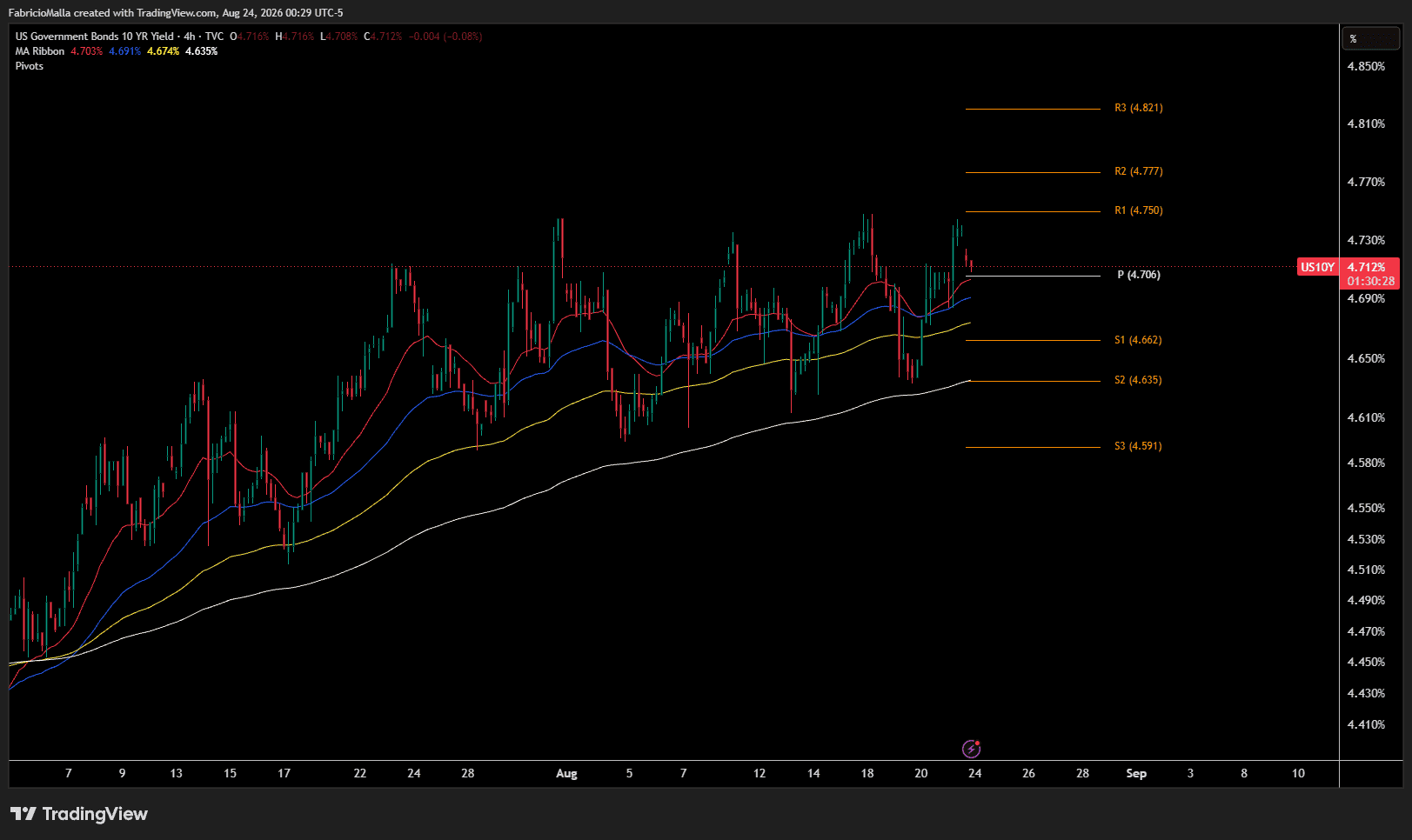The width and height of the screenshot is (1412, 840).
Task: Click 4.610% on the price axis
Action: [x=1367, y=417]
